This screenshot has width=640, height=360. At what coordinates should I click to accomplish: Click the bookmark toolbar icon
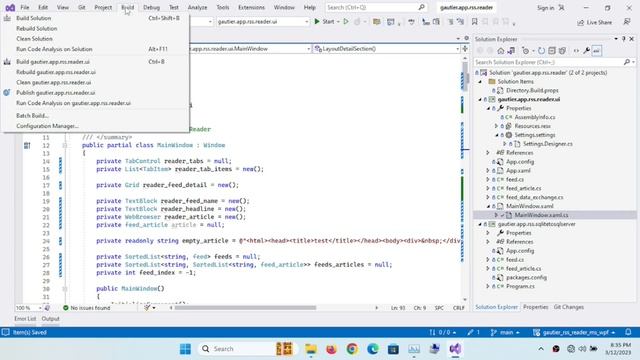click(x=474, y=22)
